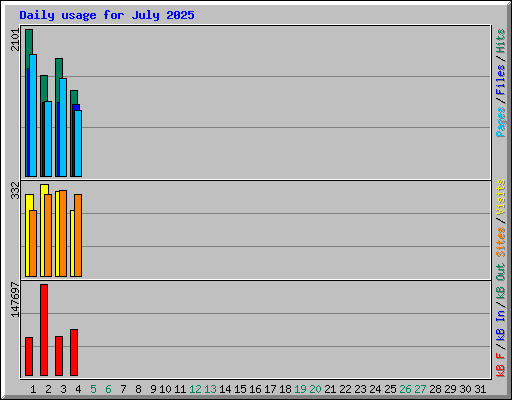Click day 10 on the x-axis

[165, 389]
